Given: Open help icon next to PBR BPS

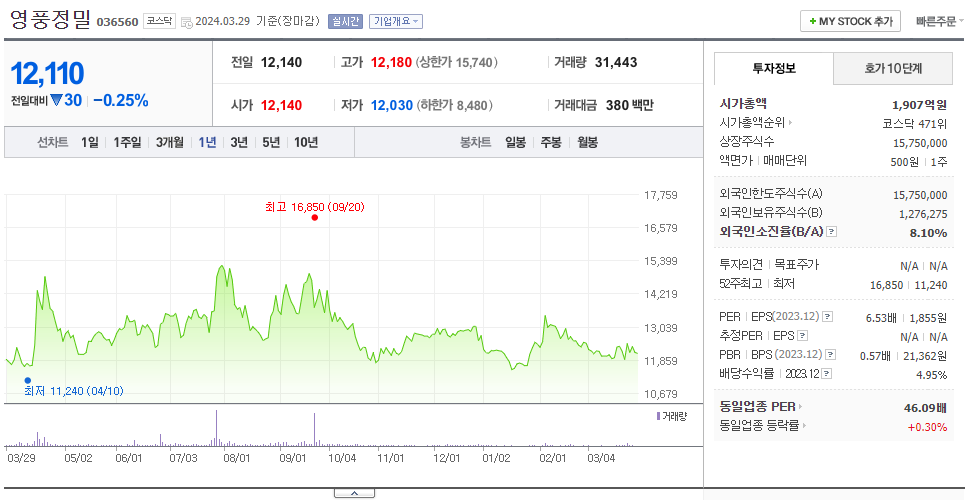Looking at the screenshot, I should pos(831,355).
